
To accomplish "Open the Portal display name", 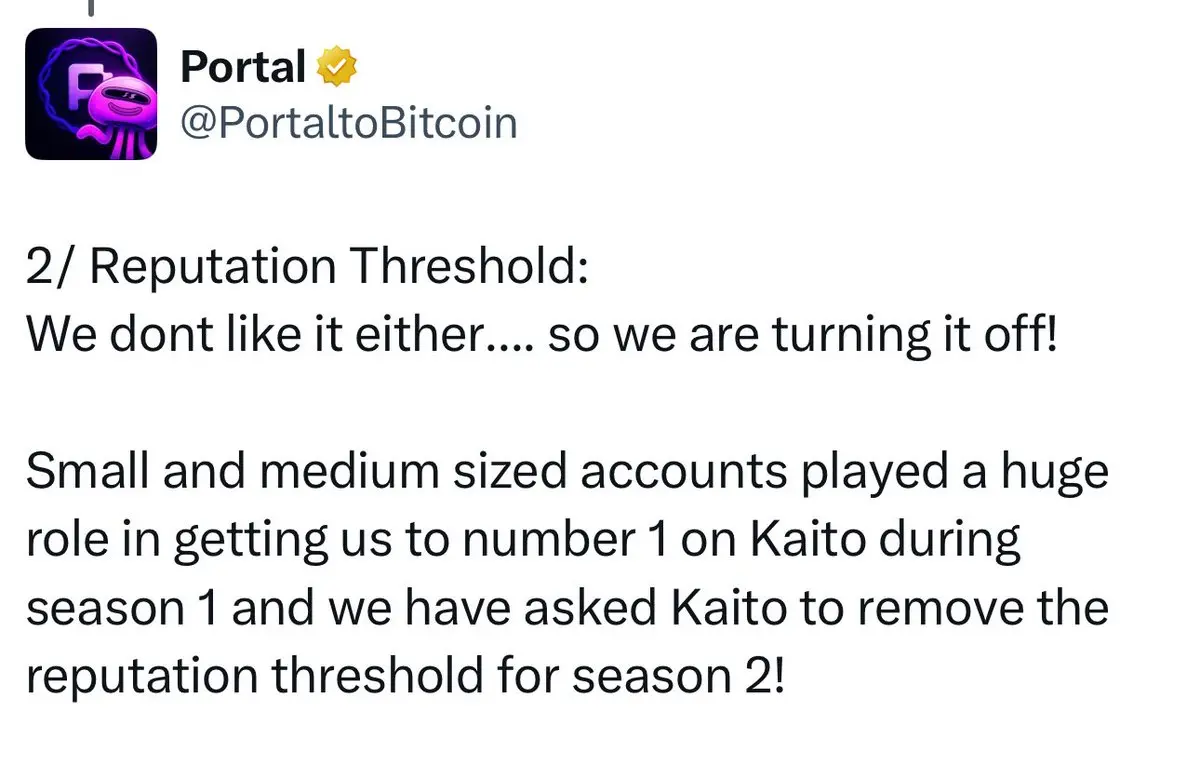I will [x=243, y=68].
